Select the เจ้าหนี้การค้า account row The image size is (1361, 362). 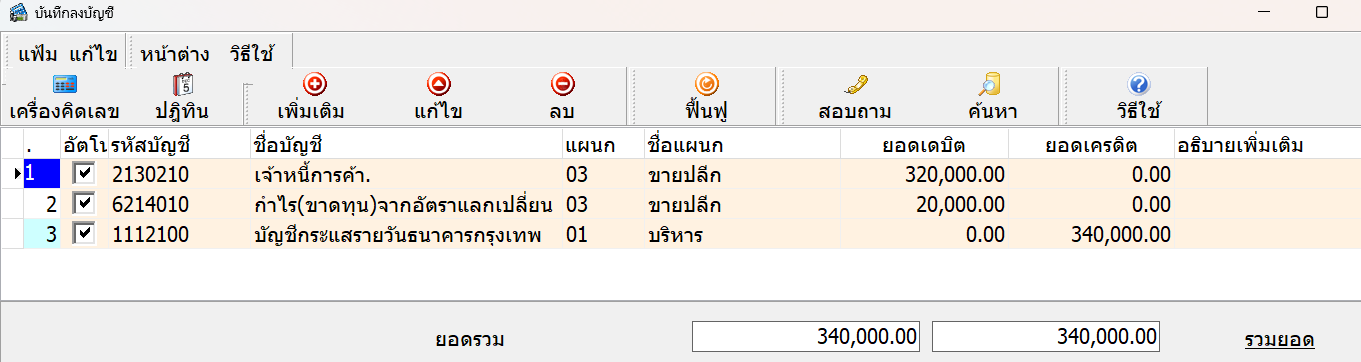point(680,174)
